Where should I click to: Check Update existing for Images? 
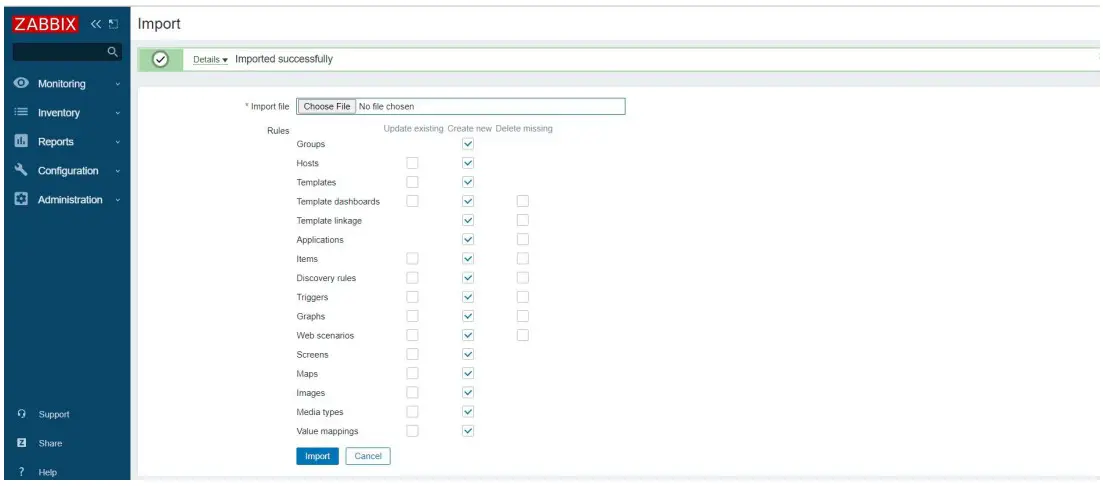412,392
